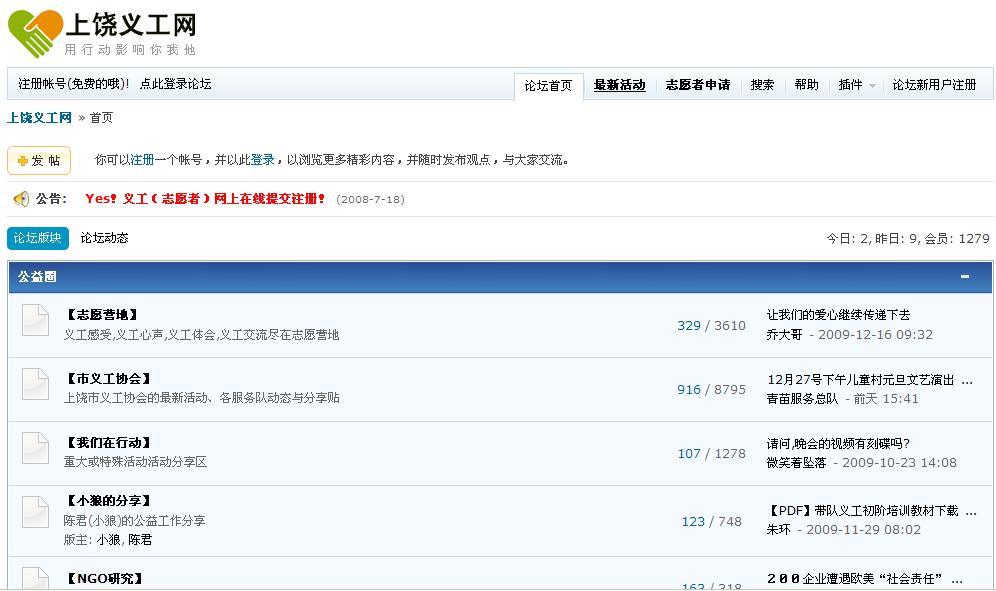
Task: Click the 107 / 1278 post count
Action: (x=711, y=454)
